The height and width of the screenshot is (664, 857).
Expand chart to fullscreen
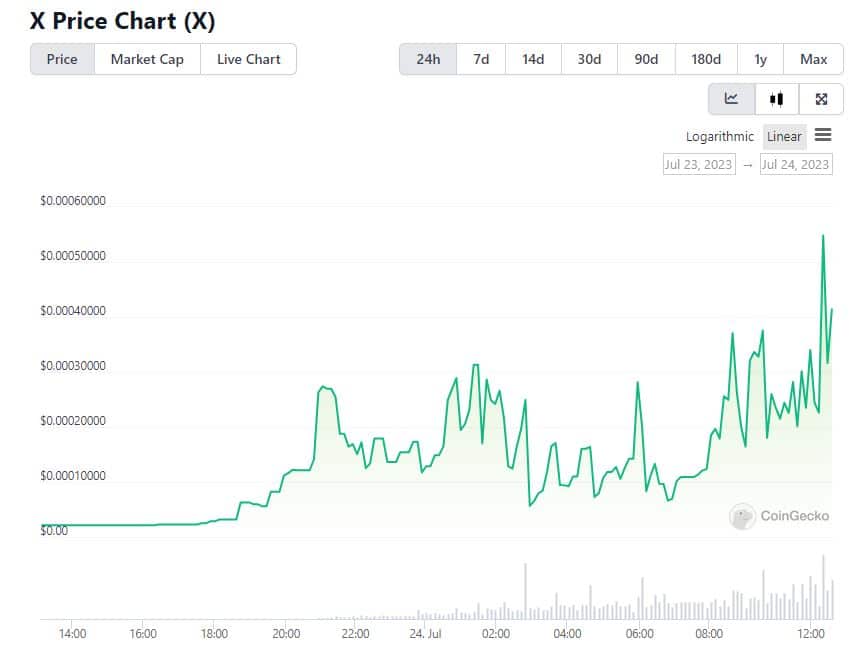821,99
